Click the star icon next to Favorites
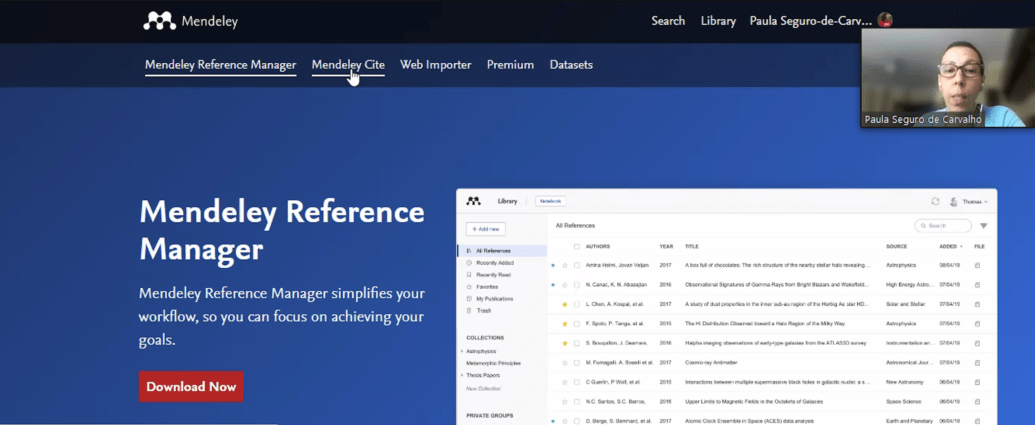1035x425 pixels. pyautogui.click(x=469, y=287)
